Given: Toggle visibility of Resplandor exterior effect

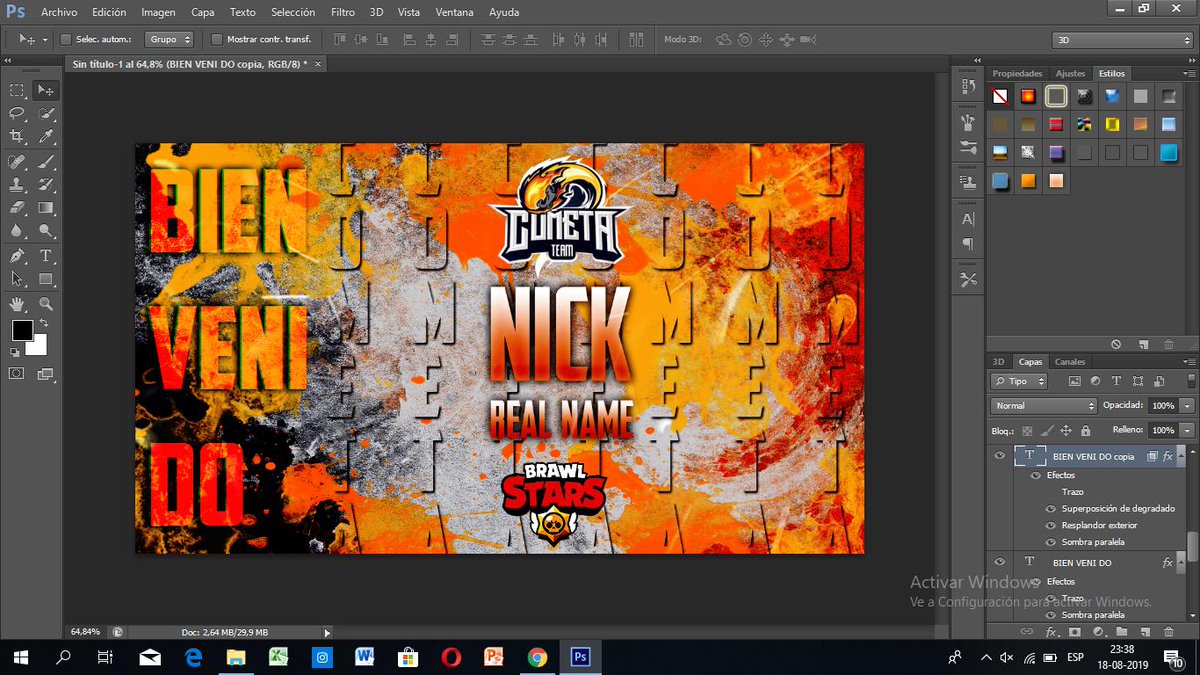Looking at the screenshot, I should (x=1051, y=525).
